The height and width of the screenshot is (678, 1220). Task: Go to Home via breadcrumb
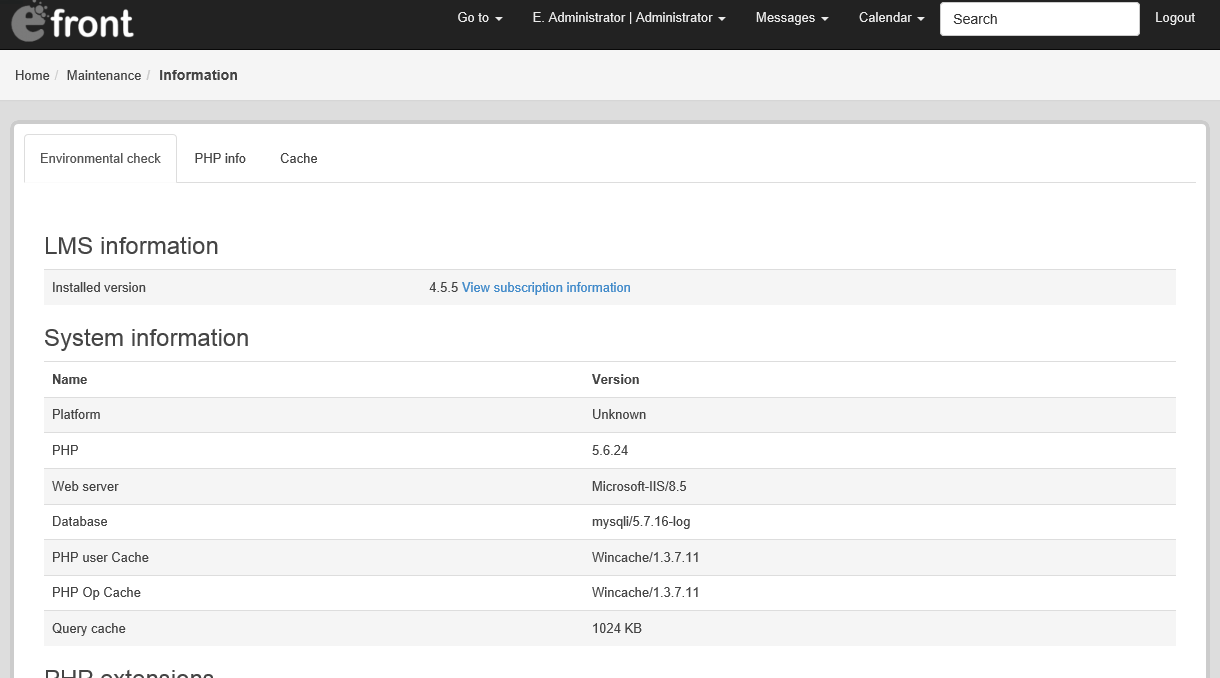tap(32, 75)
